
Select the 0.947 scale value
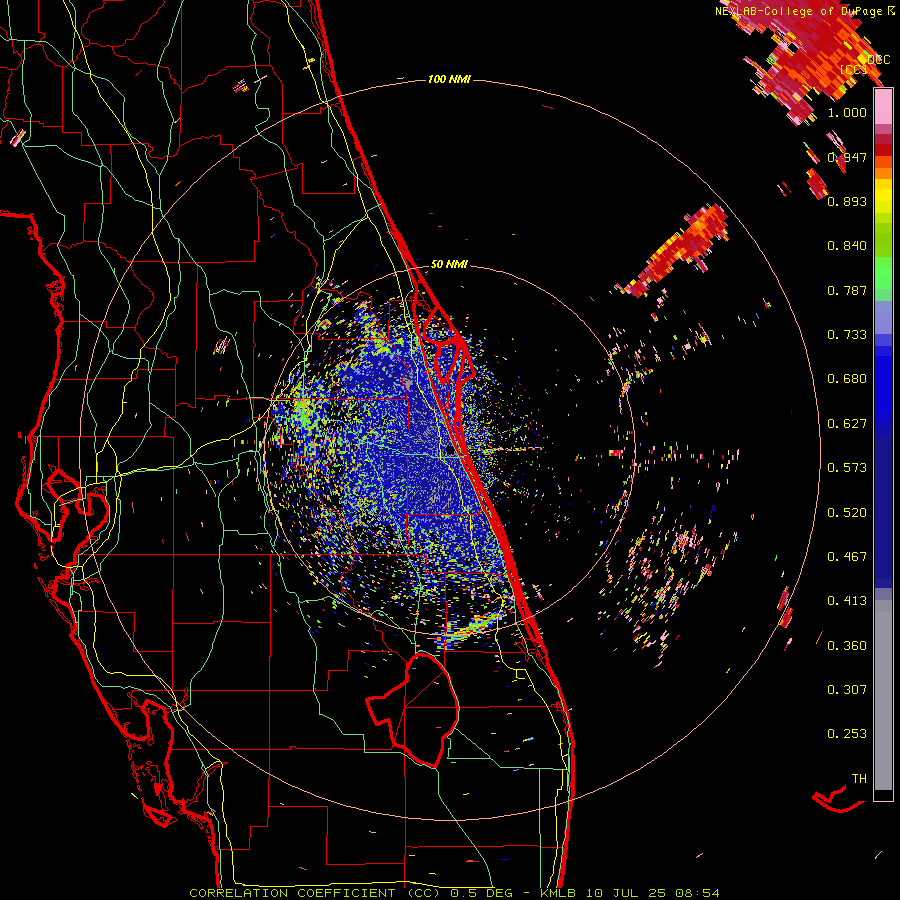pos(847,157)
